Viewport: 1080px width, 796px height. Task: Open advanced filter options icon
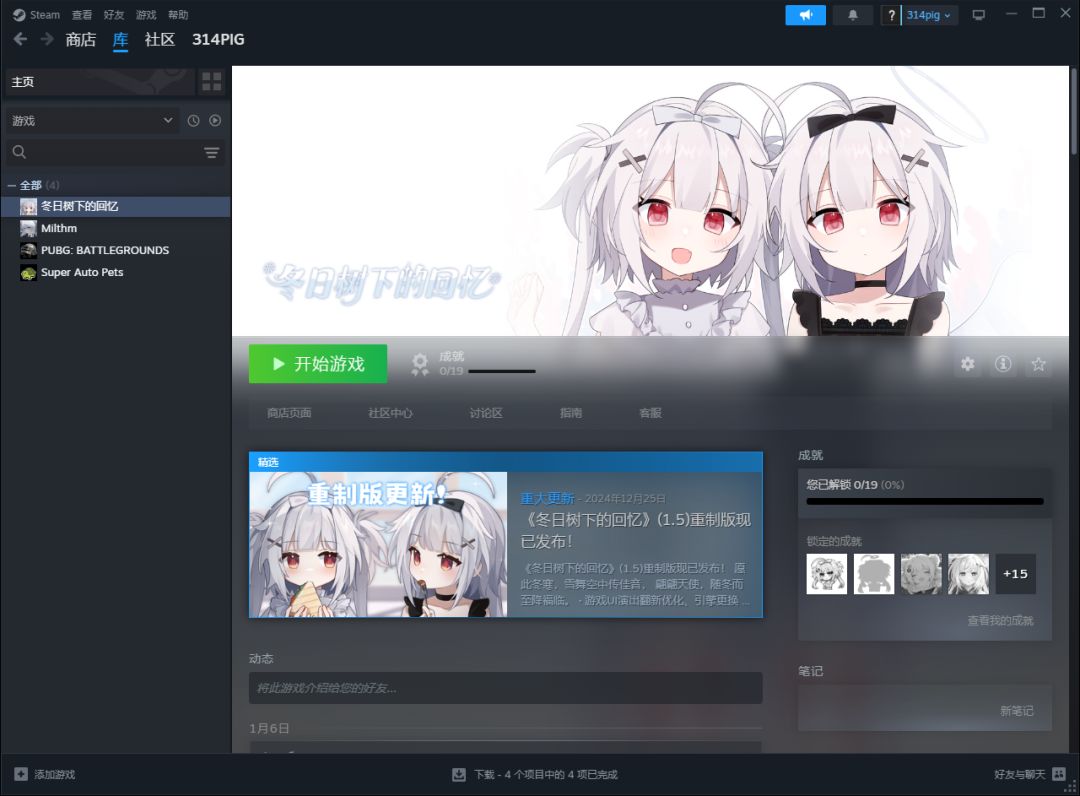coord(211,152)
